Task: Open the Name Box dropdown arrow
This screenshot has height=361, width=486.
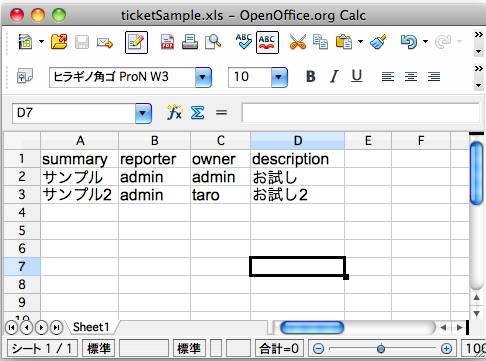Action: point(143,113)
